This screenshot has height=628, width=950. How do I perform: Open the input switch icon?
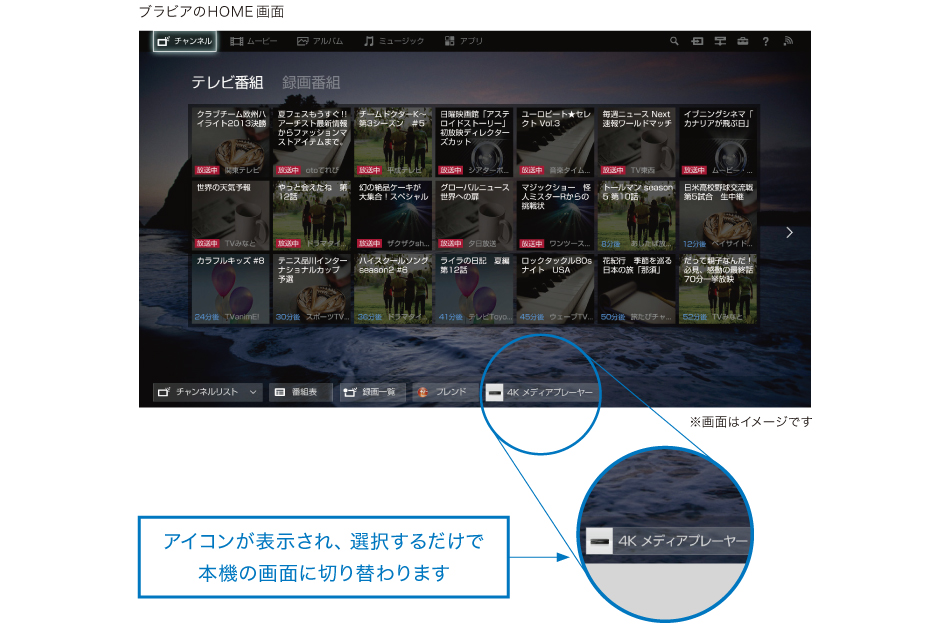click(697, 42)
